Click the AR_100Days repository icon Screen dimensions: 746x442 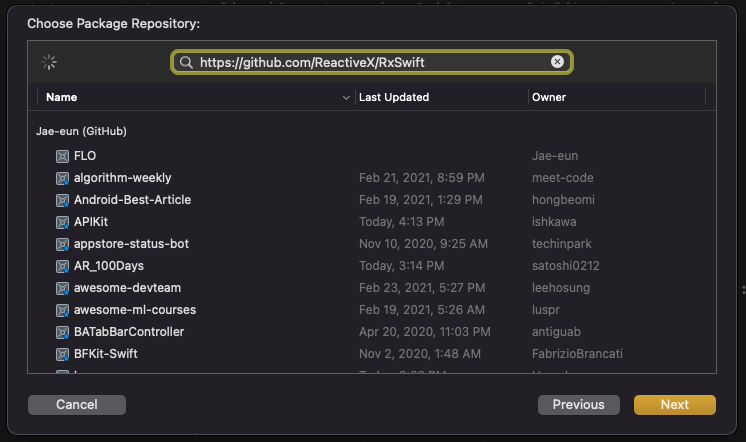[62, 266]
